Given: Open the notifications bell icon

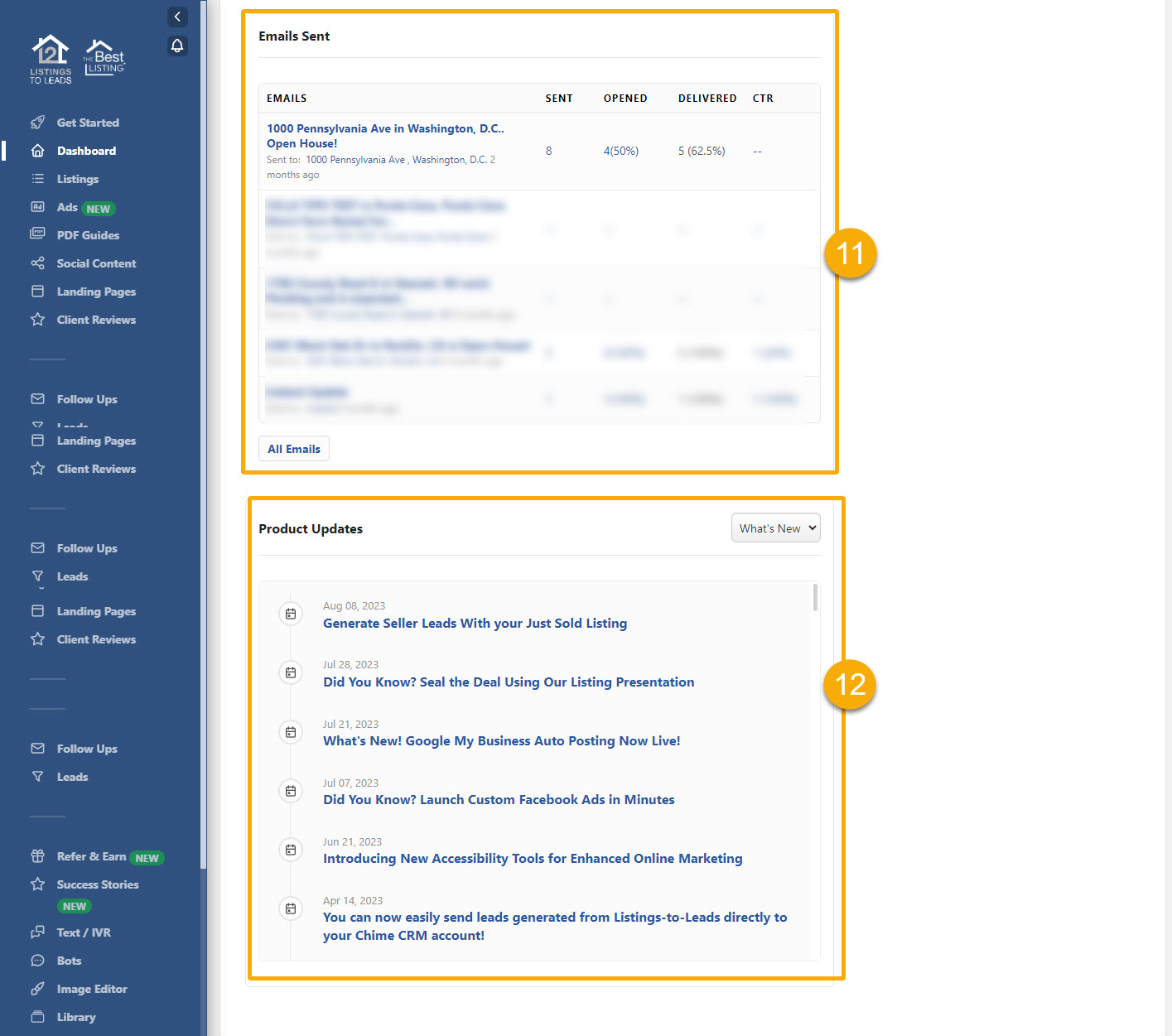Looking at the screenshot, I should point(177,46).
